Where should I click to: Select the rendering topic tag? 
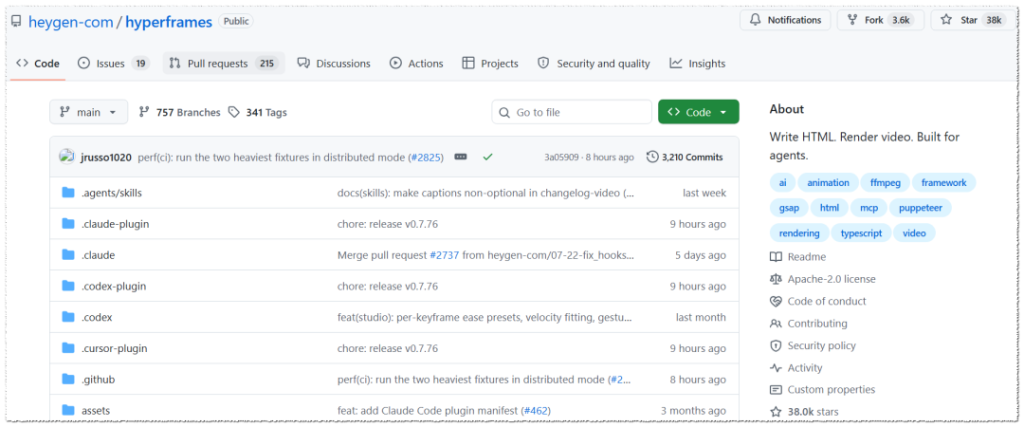click(x=799, y=232)
